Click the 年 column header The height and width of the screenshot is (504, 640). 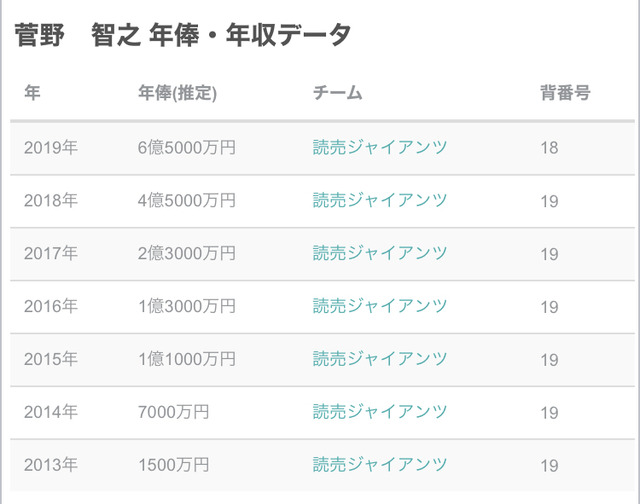tap(33, 94)
